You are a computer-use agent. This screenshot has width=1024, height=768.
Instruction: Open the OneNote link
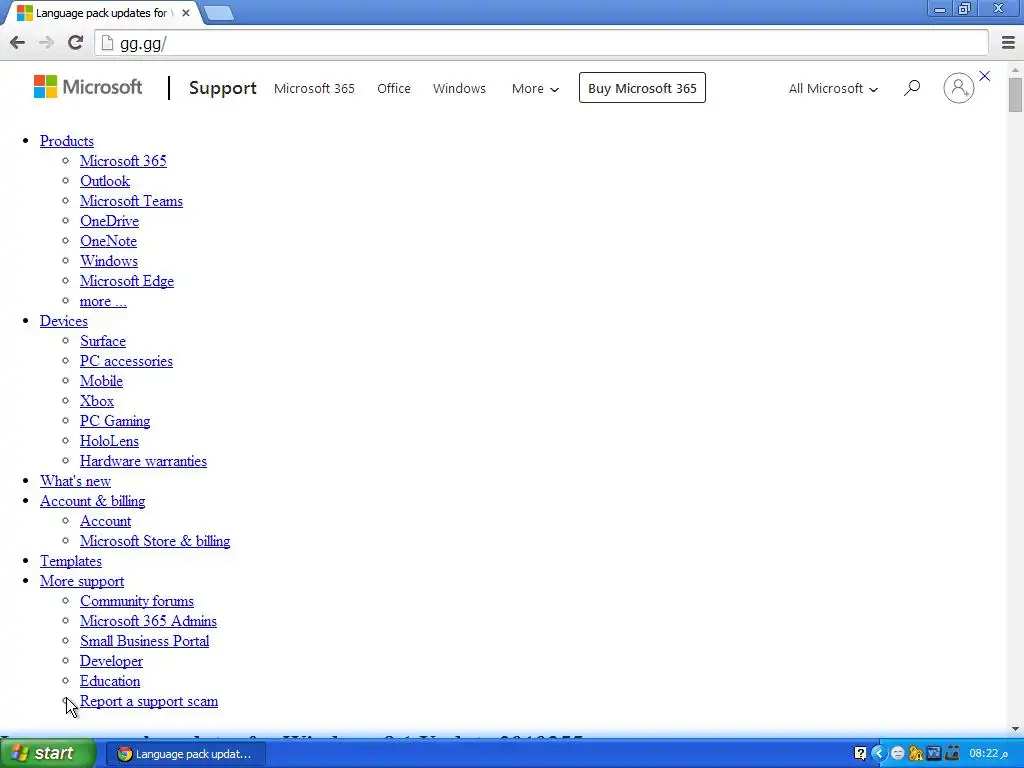(108, 241)
